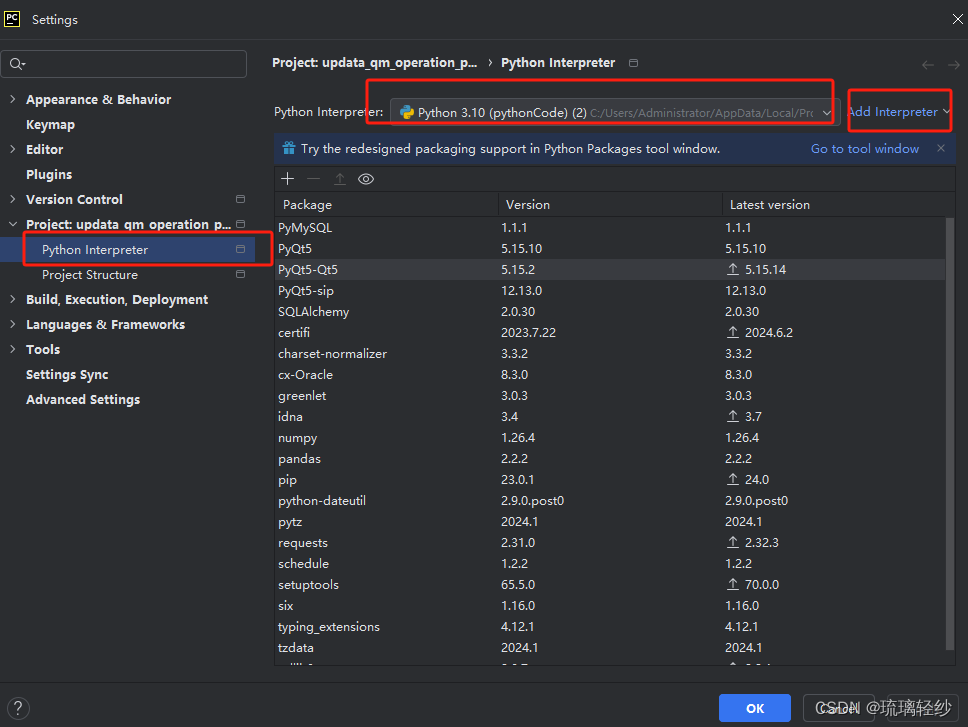The width and height of the screenshot is (968, 727).
Task: Select the PyMySQL package row
Action: (610, 228)
